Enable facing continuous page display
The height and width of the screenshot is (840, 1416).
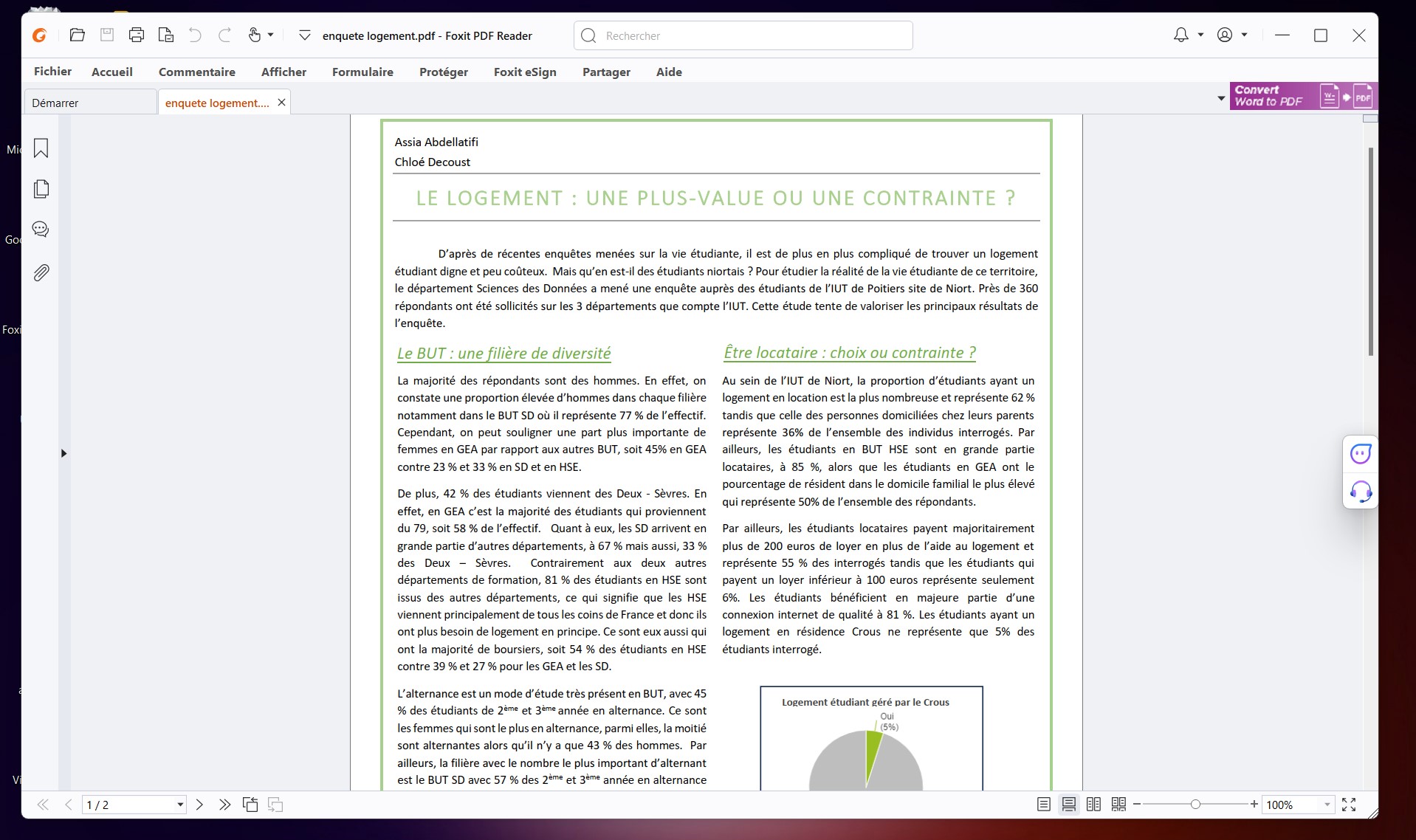(1118, 805)
